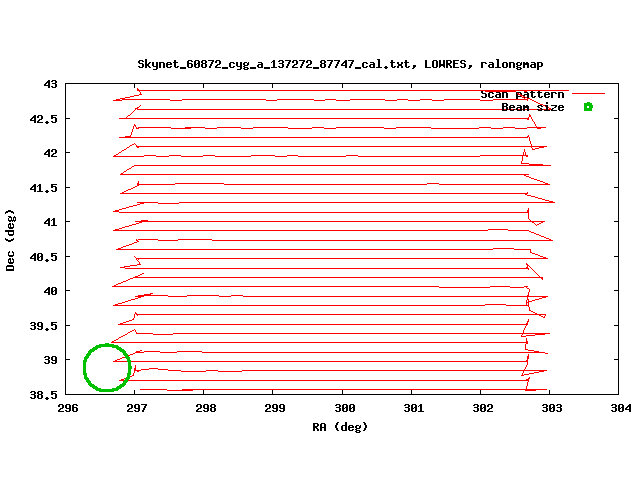
Task: Click the 304 tick label on RA axis
Action: point(621,408)
